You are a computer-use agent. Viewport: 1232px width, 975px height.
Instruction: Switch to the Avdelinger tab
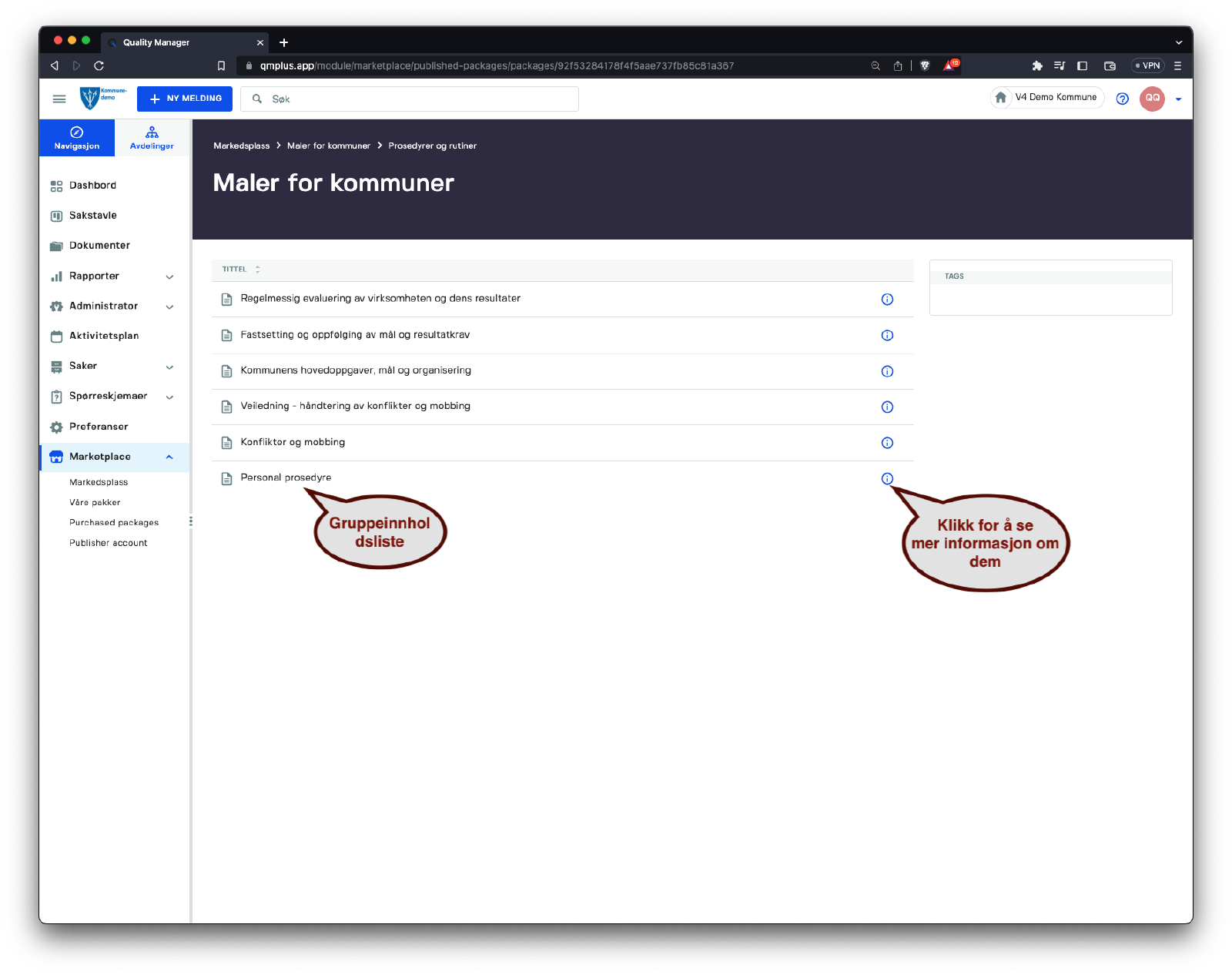(x=152, y=138)
